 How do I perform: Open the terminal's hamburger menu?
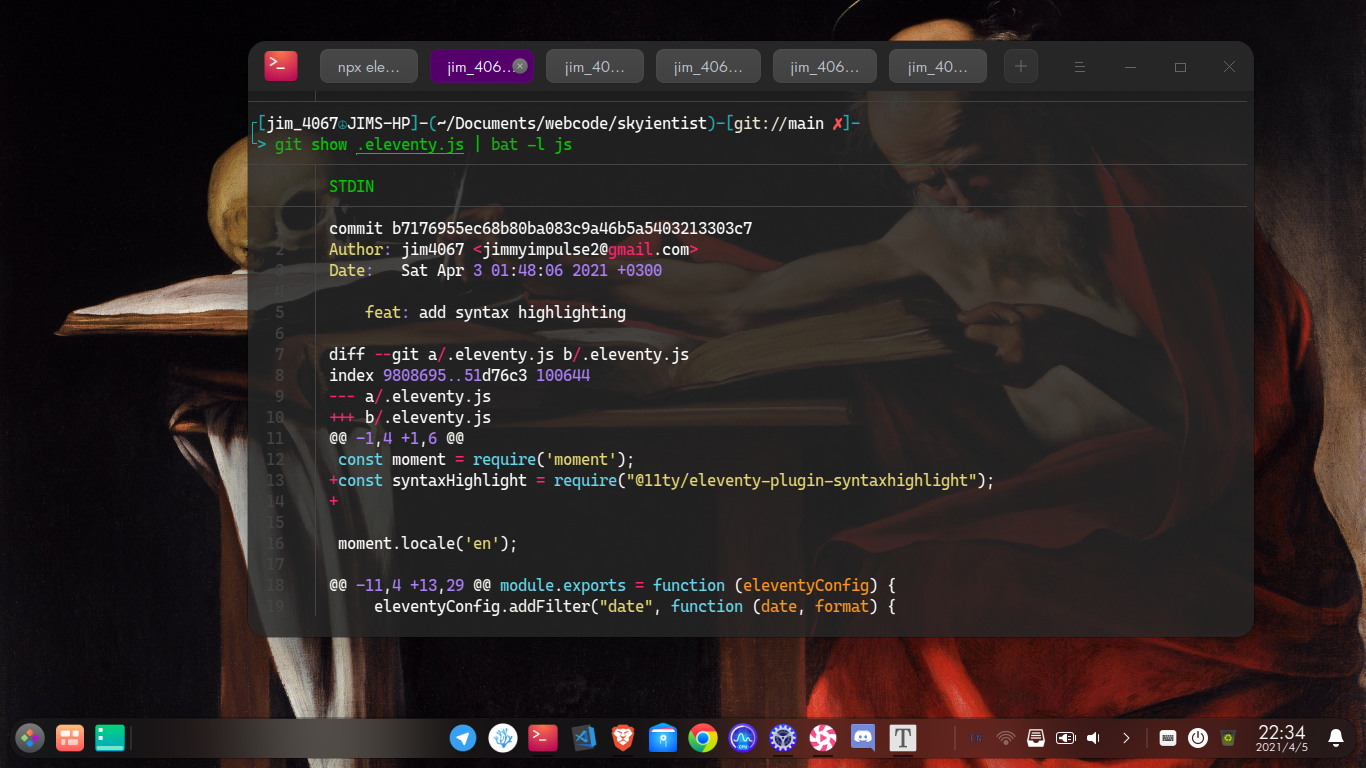pyautogui.click(x=1079, y=66)
